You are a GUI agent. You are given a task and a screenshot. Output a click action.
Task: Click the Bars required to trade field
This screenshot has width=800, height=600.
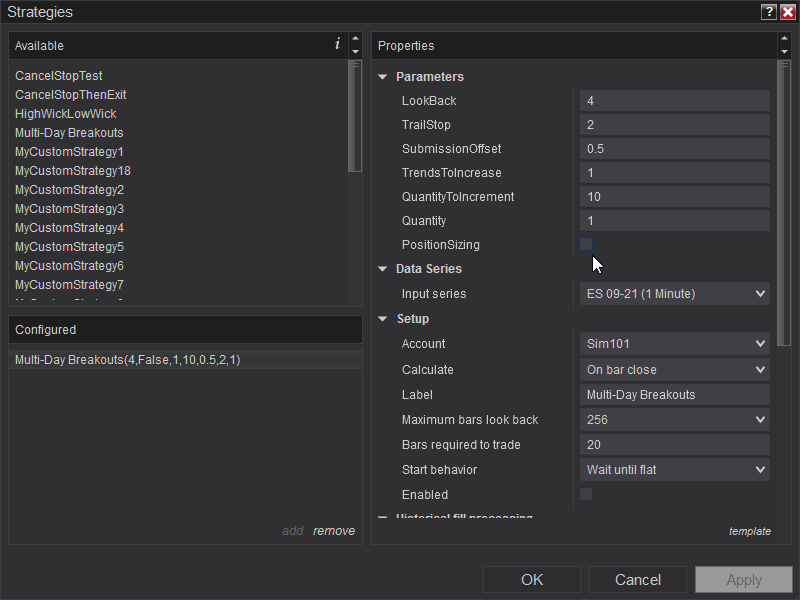click(x=674, y=445)
